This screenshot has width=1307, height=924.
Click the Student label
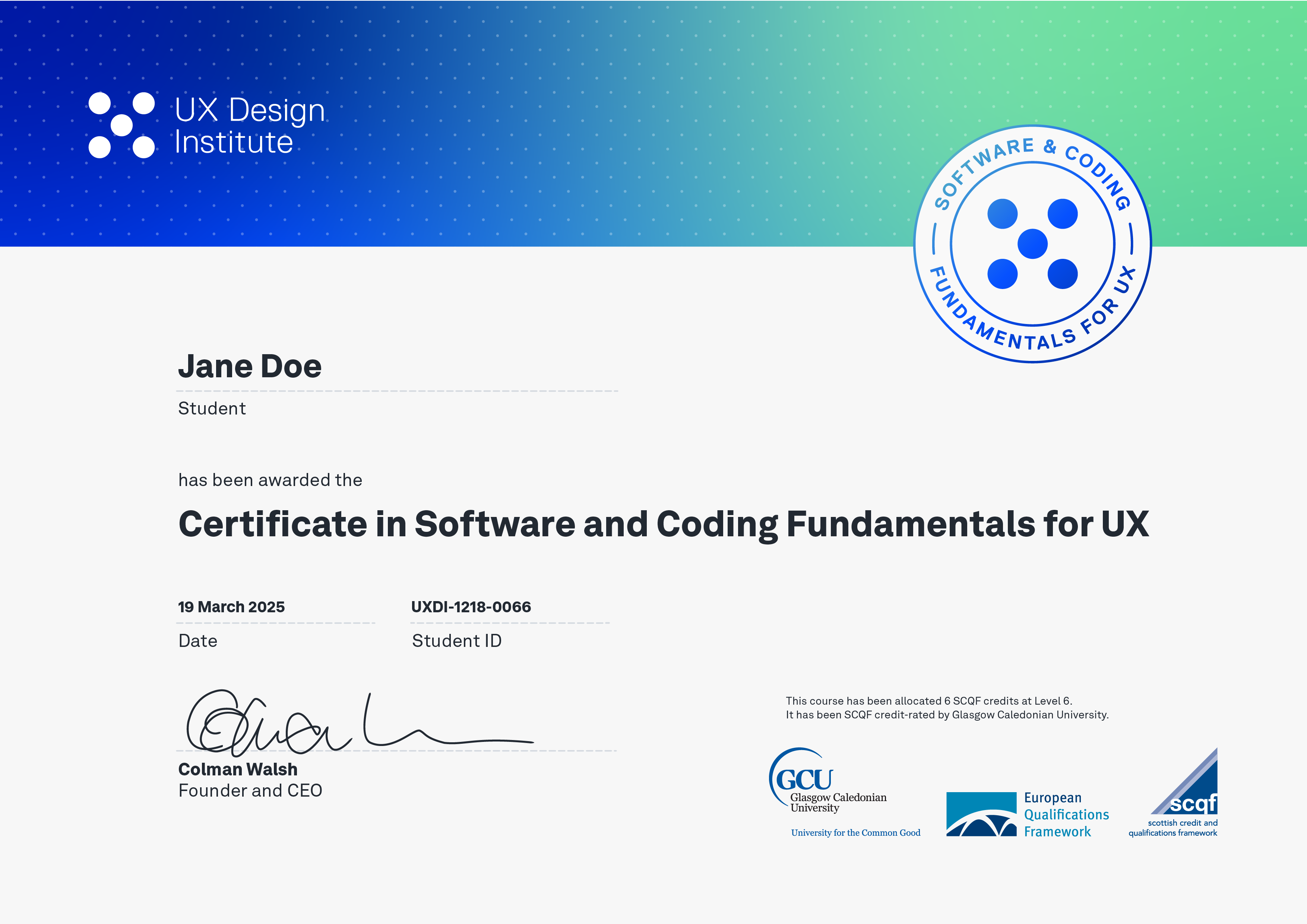[212, 408]
